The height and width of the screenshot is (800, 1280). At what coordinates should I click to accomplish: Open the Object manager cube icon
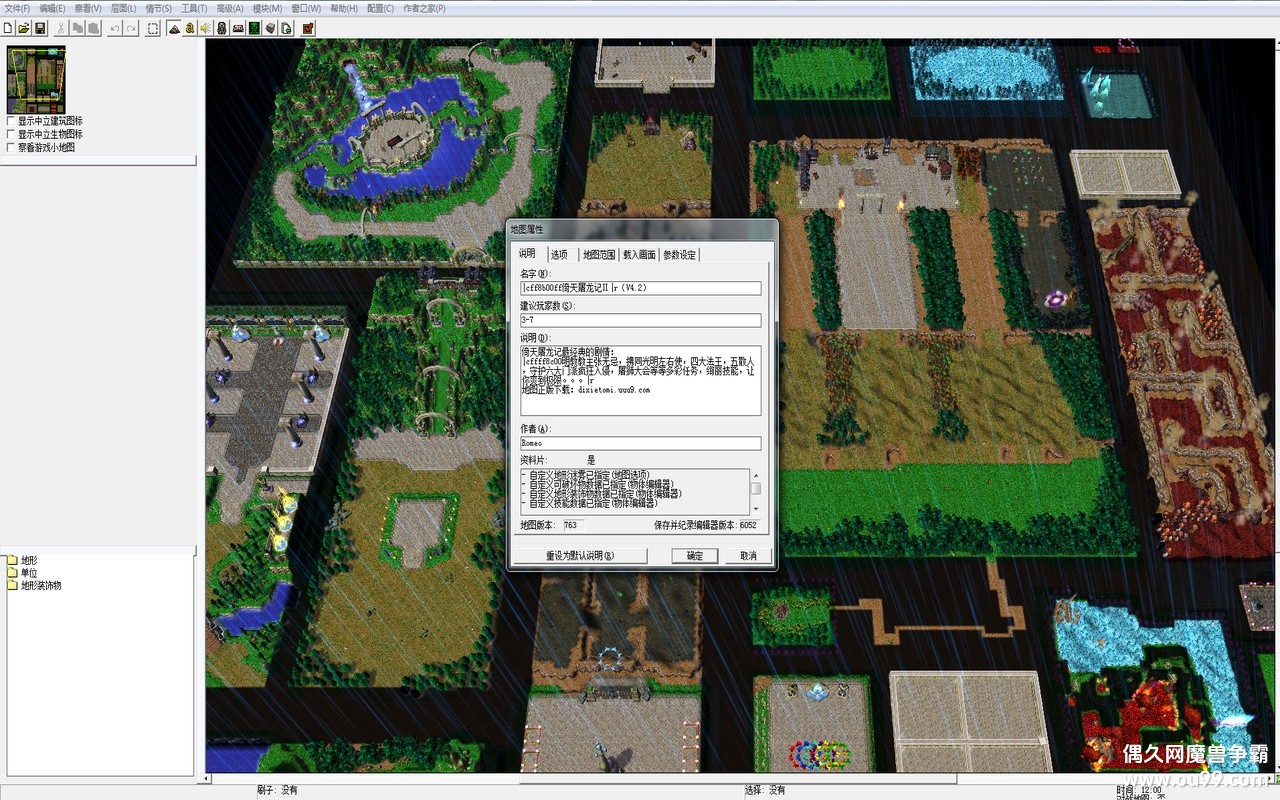tap(270, 28)
